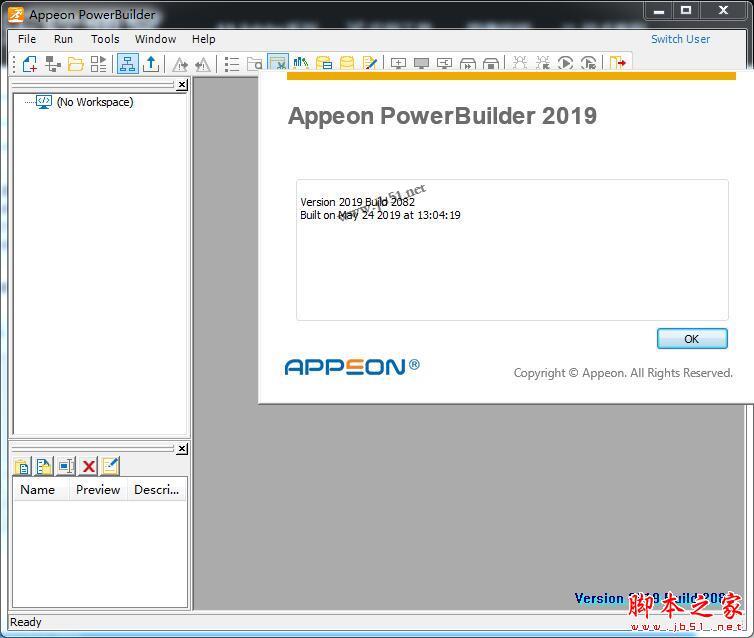Click OK in the About dialog
This screenshot has height=638, width=754.
point(691,339)
